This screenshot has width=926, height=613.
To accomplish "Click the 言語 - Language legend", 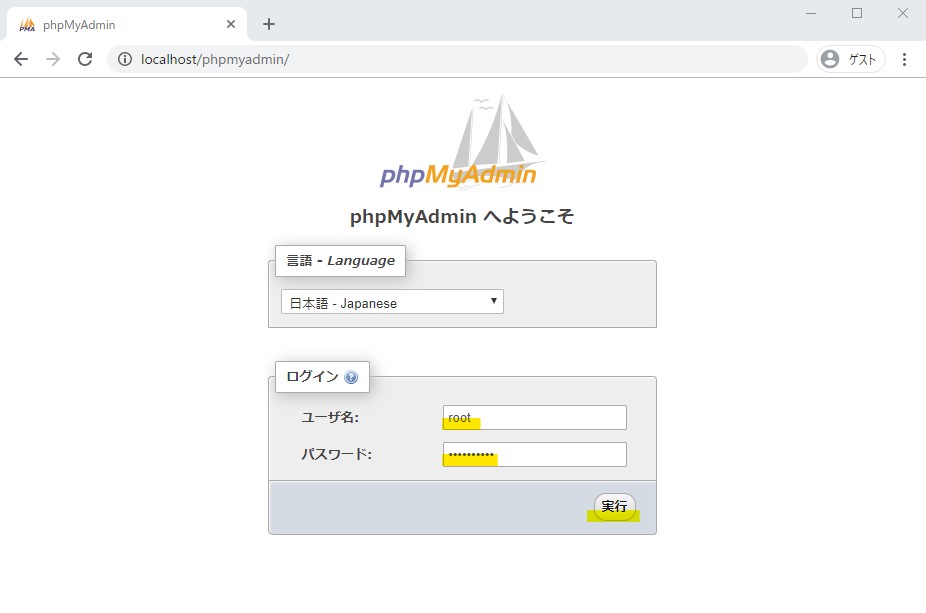I will tap(341, 260).
